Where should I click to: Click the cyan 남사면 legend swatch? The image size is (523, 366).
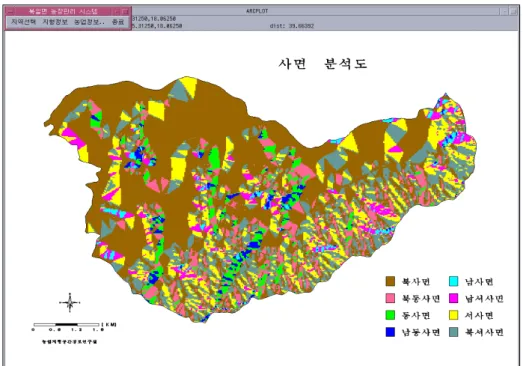point(454,281)
